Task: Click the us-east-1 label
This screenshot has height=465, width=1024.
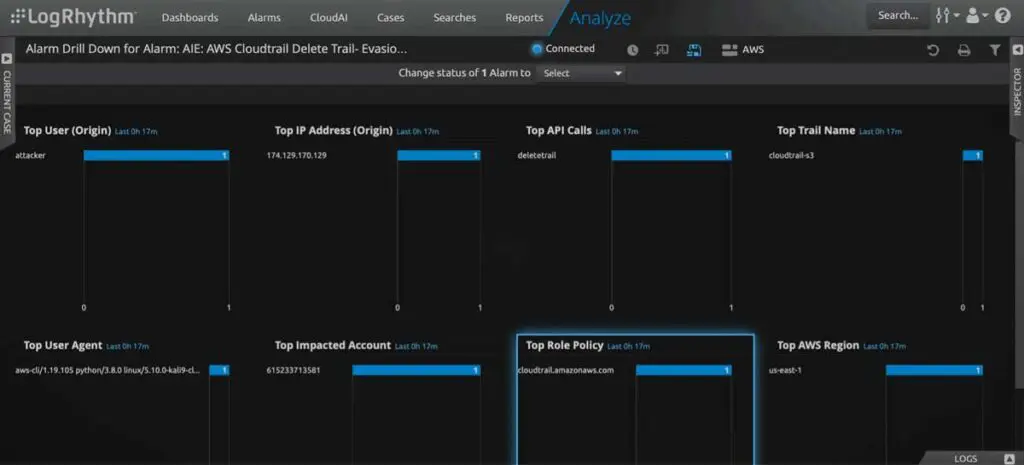Action: click(x=786, y=370)
